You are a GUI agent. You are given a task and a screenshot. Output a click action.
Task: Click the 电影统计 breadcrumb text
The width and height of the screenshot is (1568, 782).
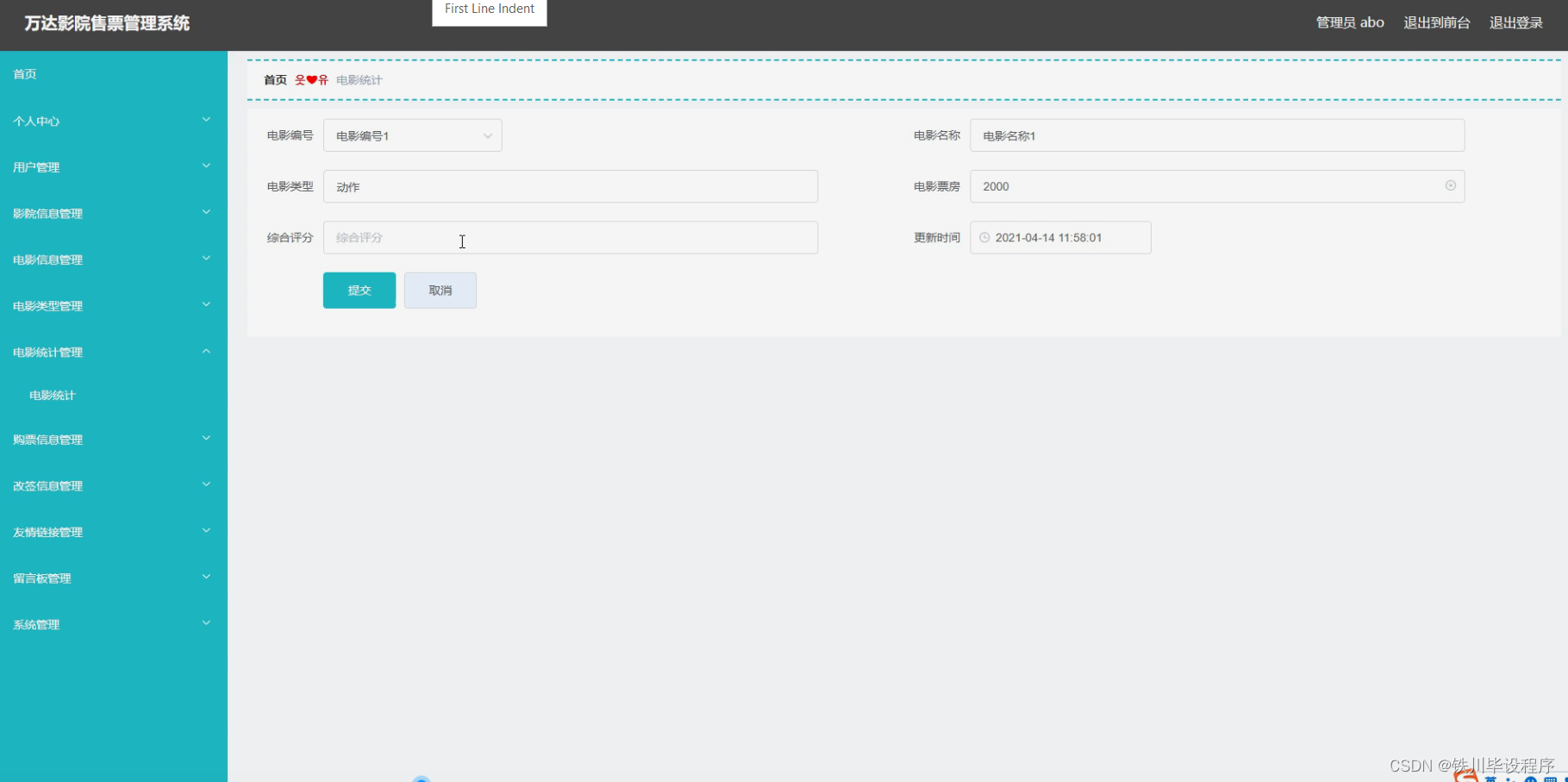(x=359, y=80)
